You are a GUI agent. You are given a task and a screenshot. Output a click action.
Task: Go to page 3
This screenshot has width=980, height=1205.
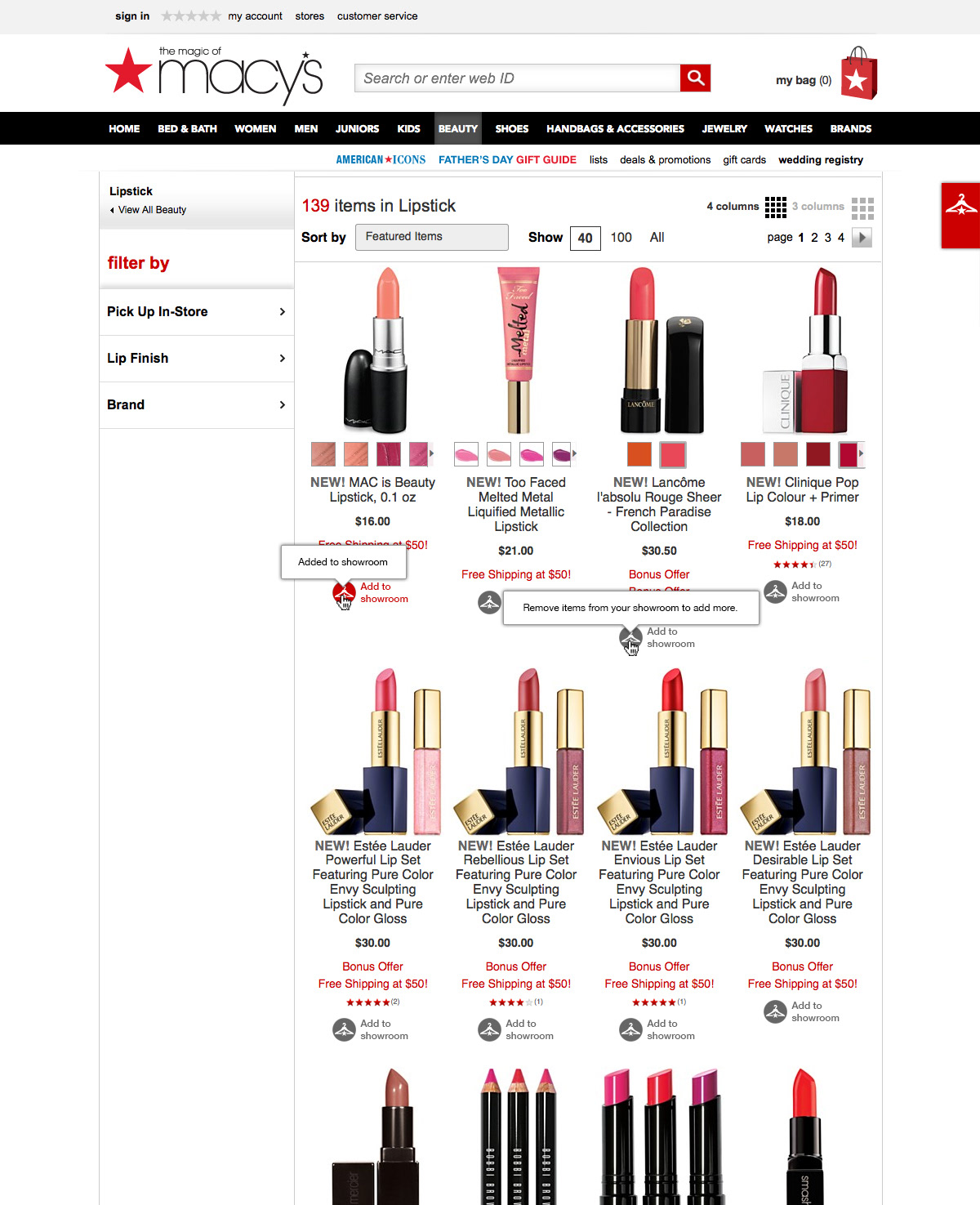(827, 237)
